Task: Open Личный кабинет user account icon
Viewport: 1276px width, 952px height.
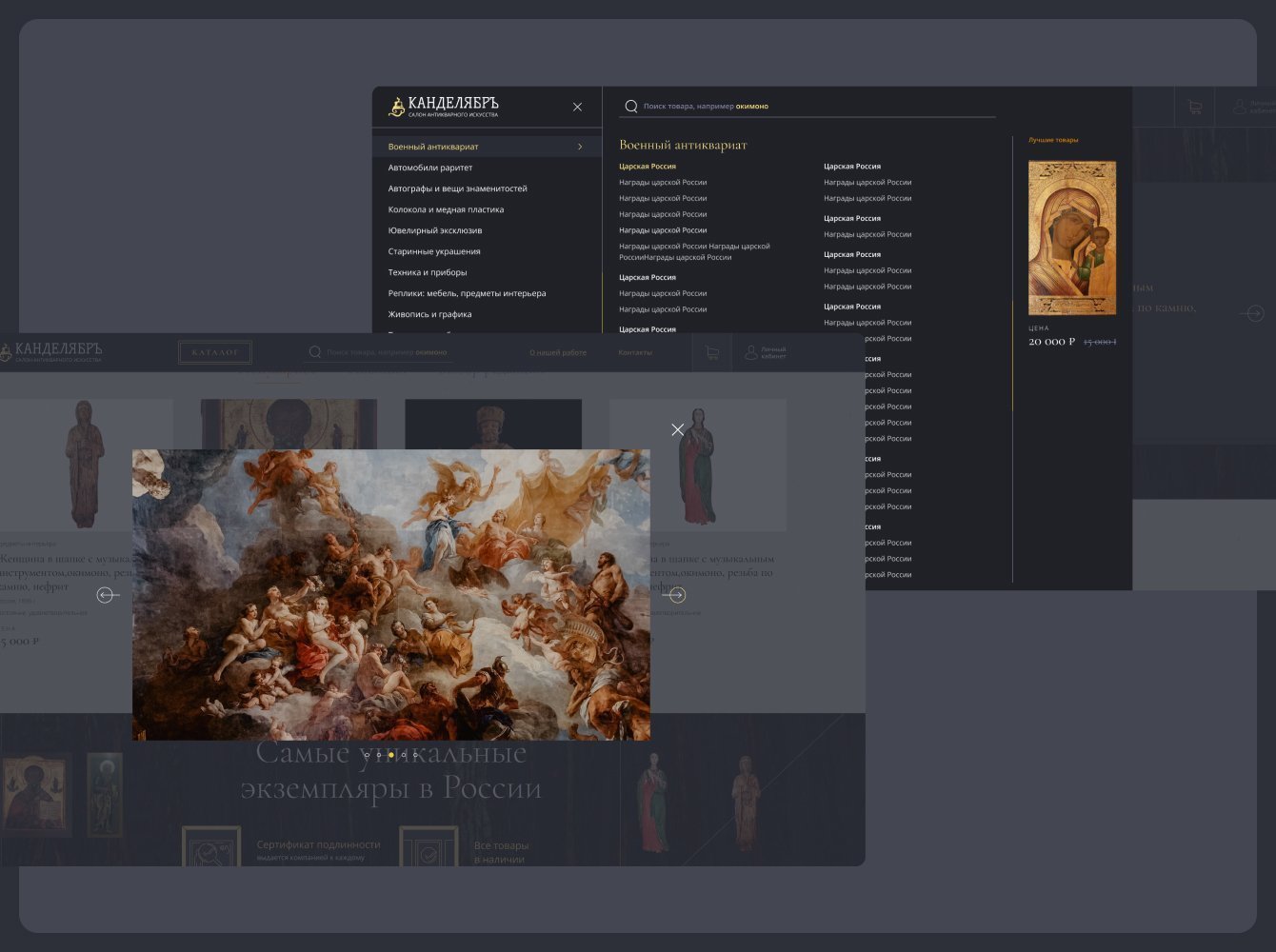Action: click(750, 352)
